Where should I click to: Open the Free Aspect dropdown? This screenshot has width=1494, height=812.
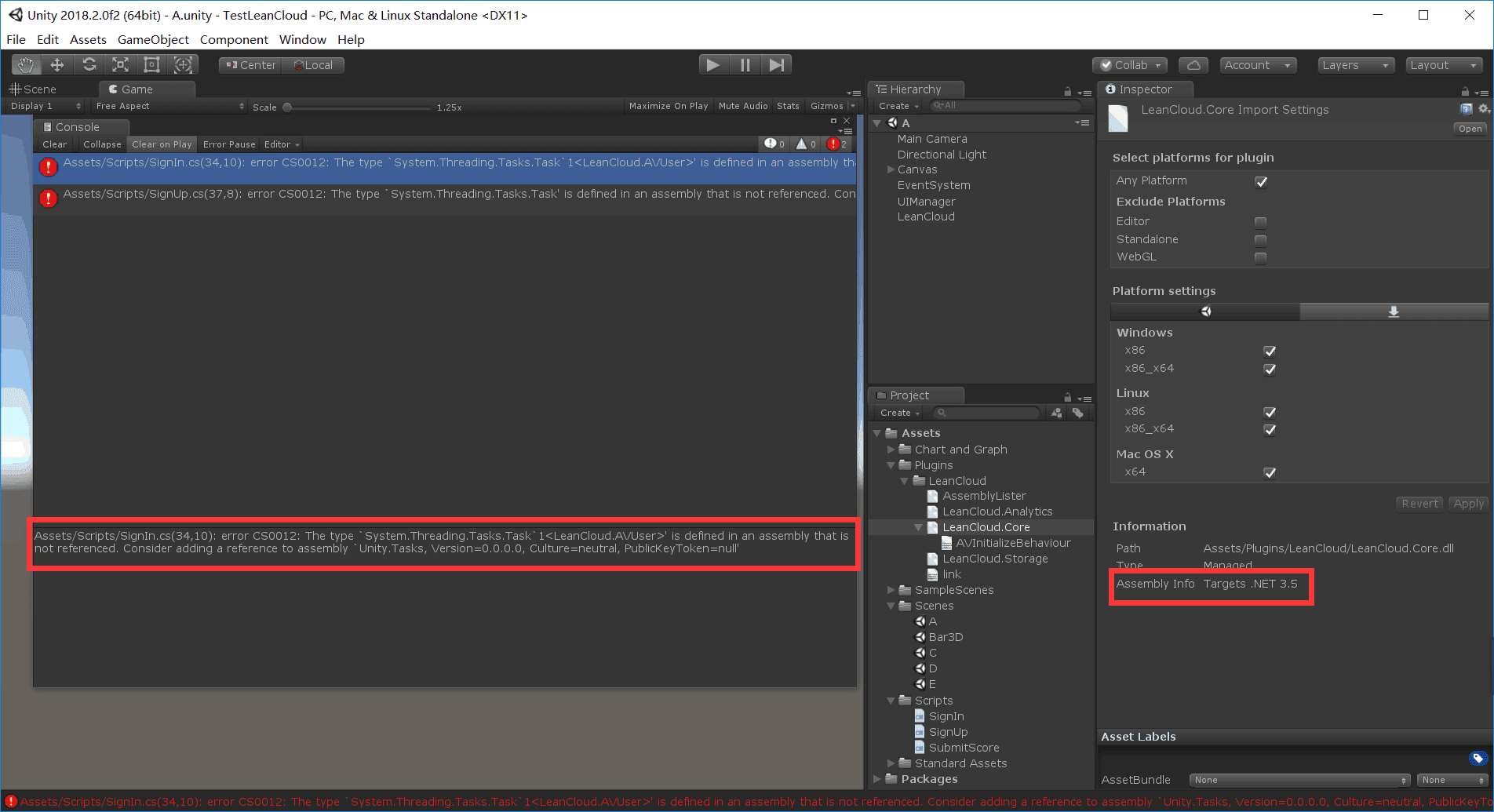[x=169, y=106]
